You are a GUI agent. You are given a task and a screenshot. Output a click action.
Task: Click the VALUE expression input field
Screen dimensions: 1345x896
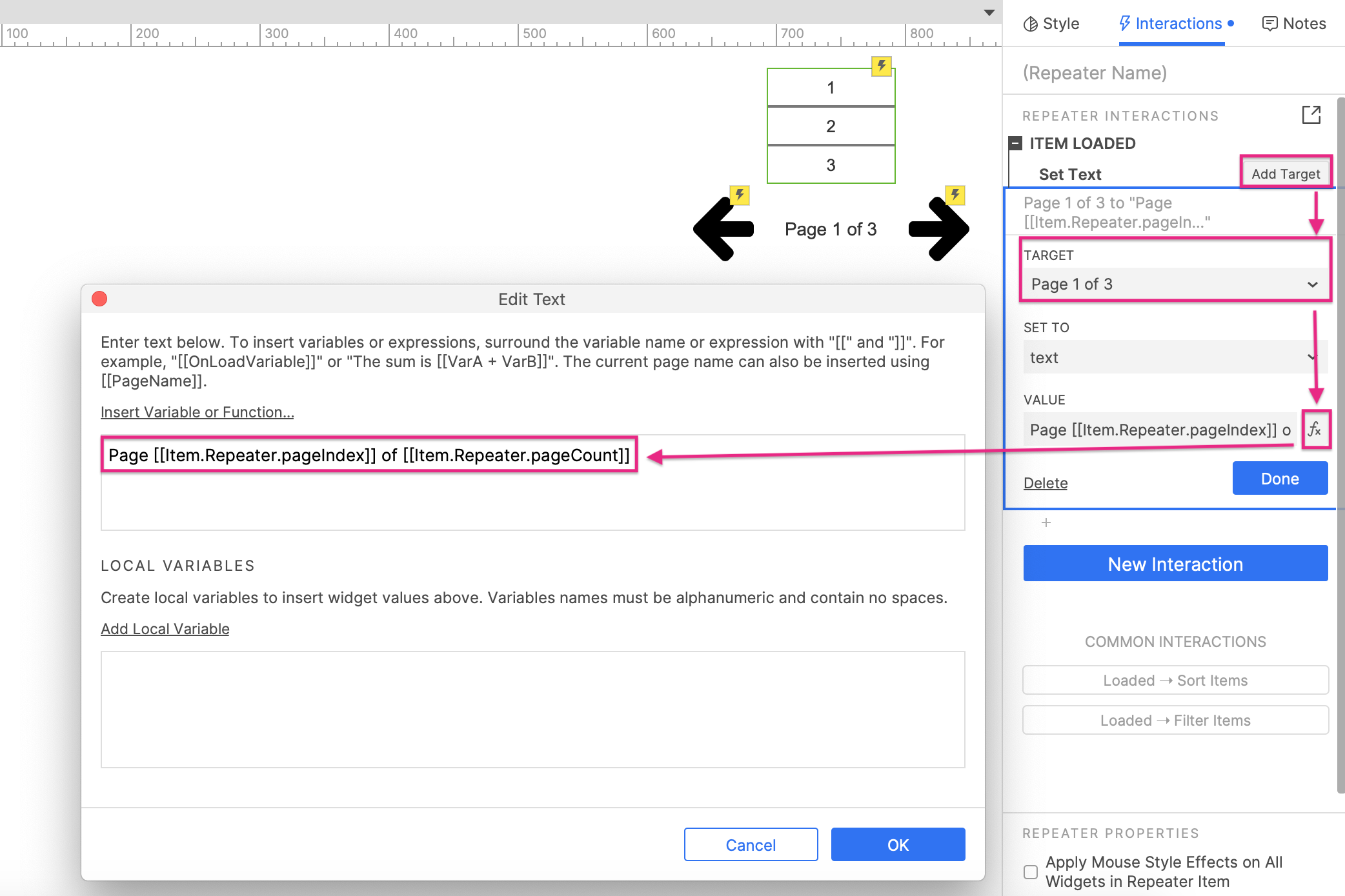[x=1159, y=430]
